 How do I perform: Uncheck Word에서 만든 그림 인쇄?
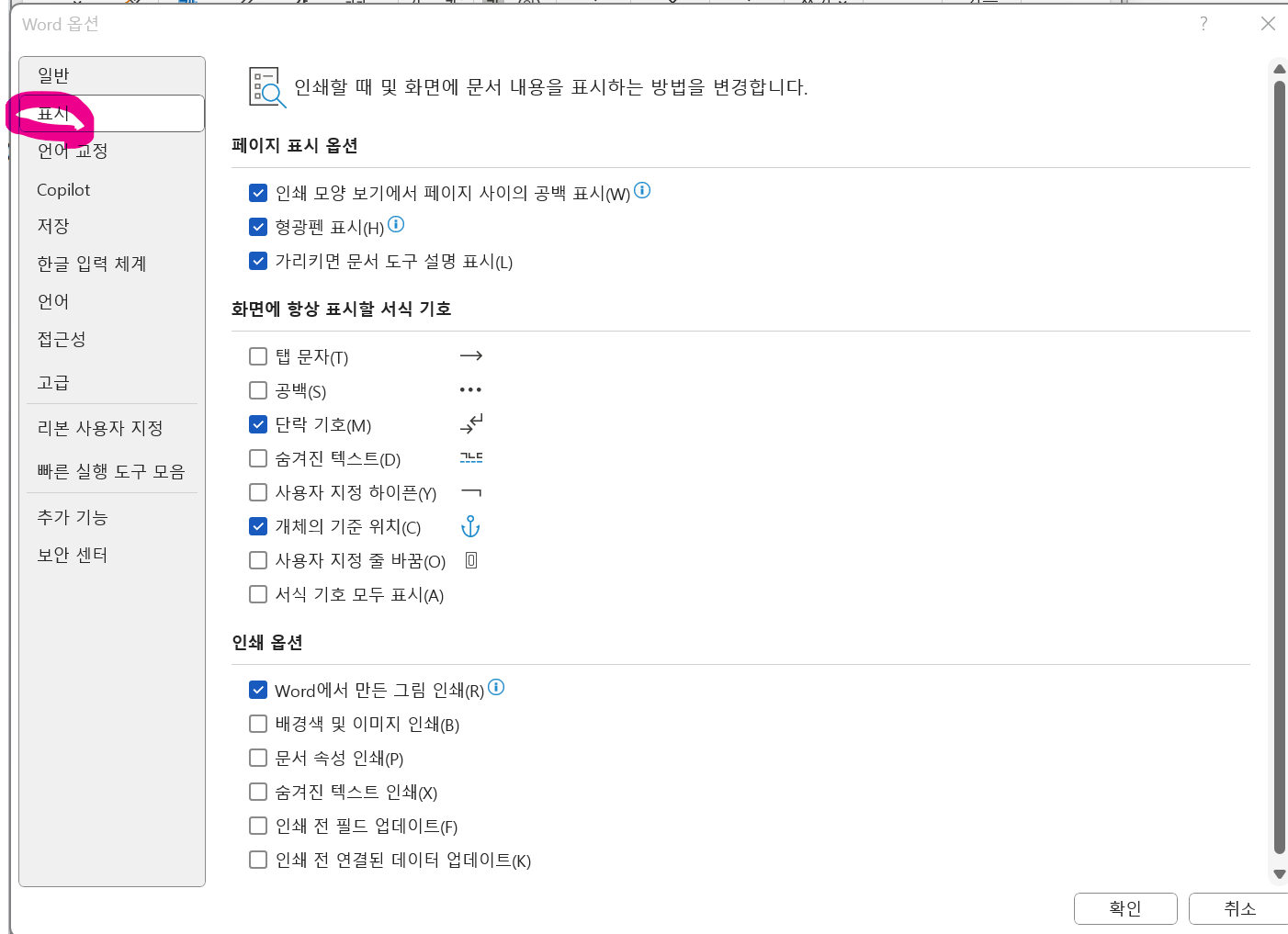click(258, 690)
